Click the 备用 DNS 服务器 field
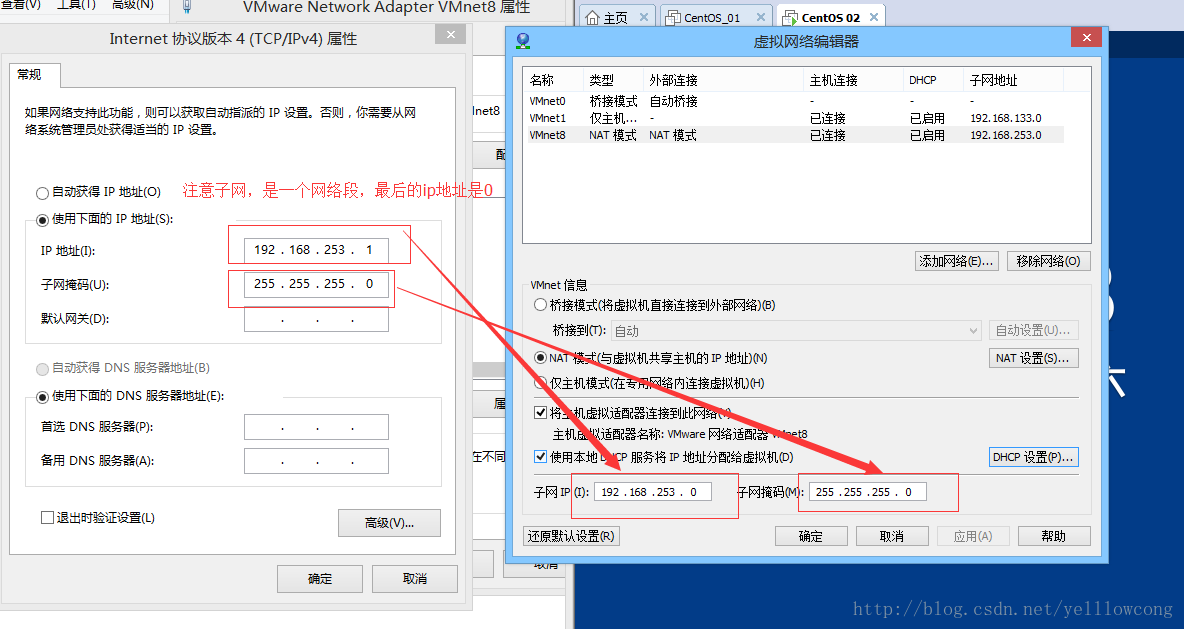The image size is (1184, 629). pos(316,461)
